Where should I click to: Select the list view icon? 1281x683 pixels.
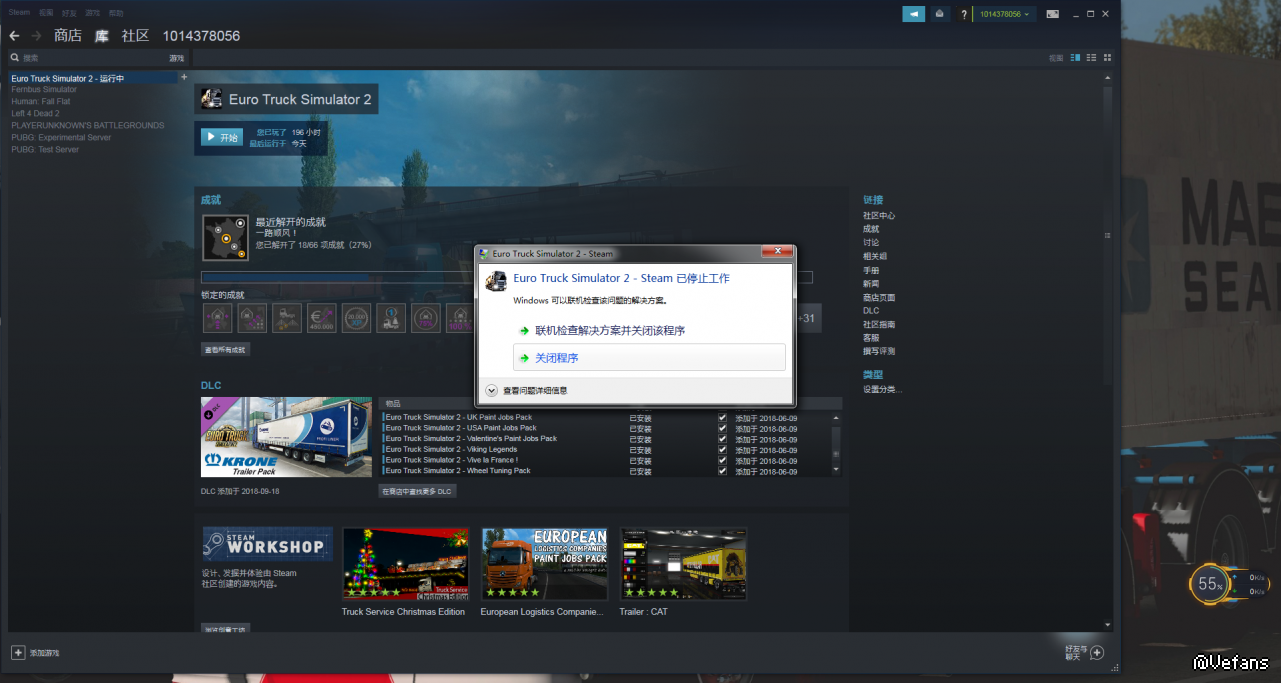[x=1091, y=58]
